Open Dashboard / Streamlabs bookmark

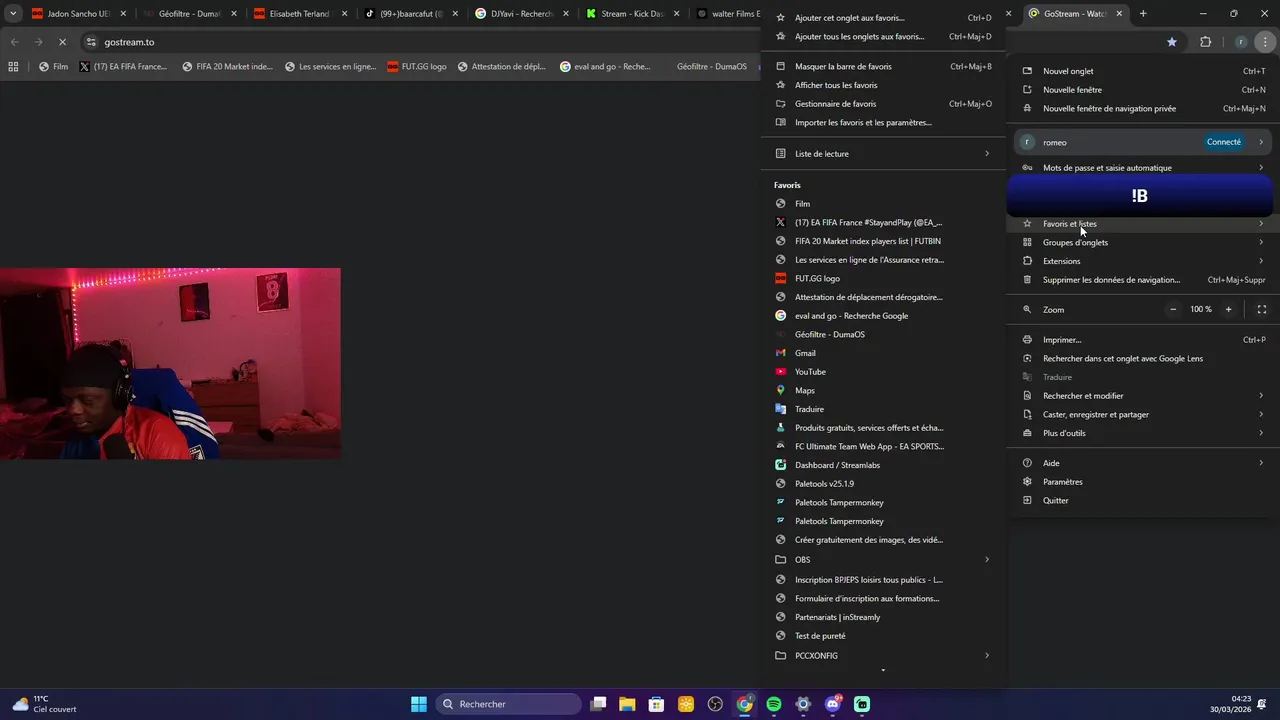click(x=883, y=465)
